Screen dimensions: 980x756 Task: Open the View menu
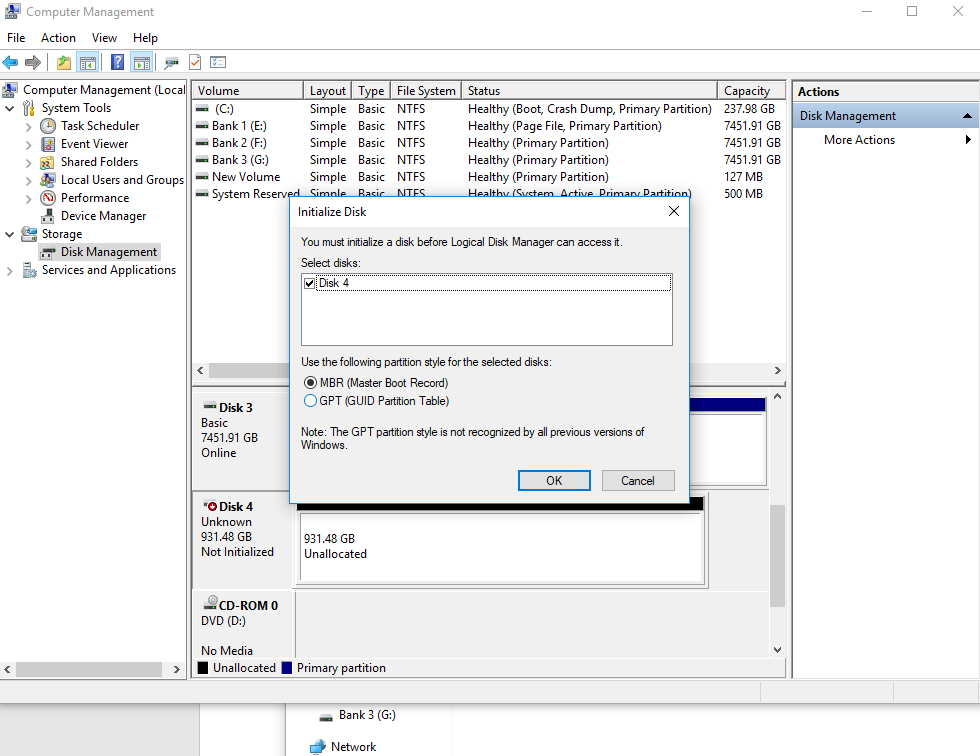coord(104,38)
